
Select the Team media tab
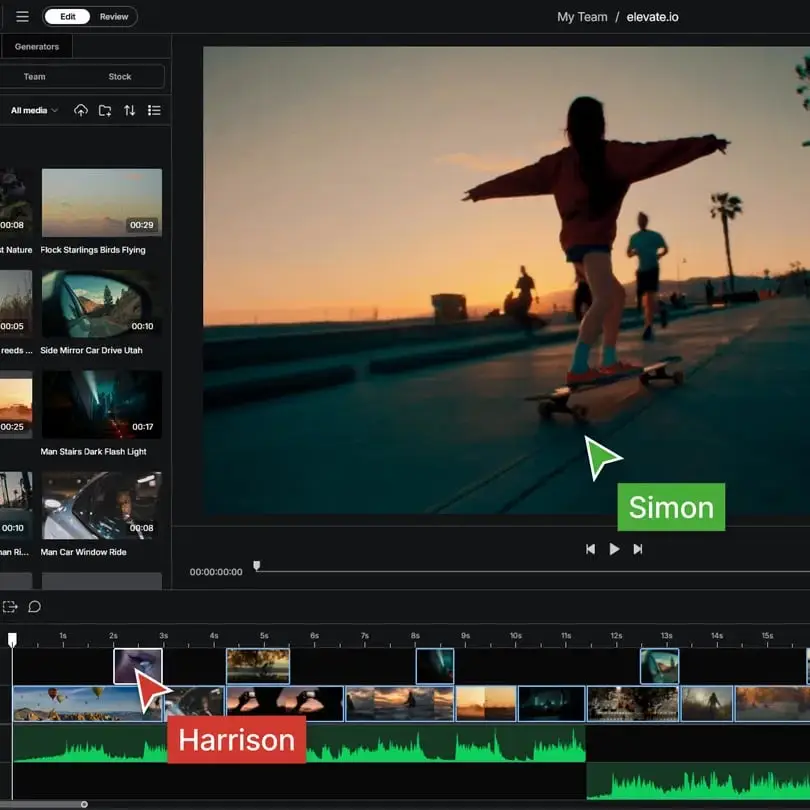point(35,77)
